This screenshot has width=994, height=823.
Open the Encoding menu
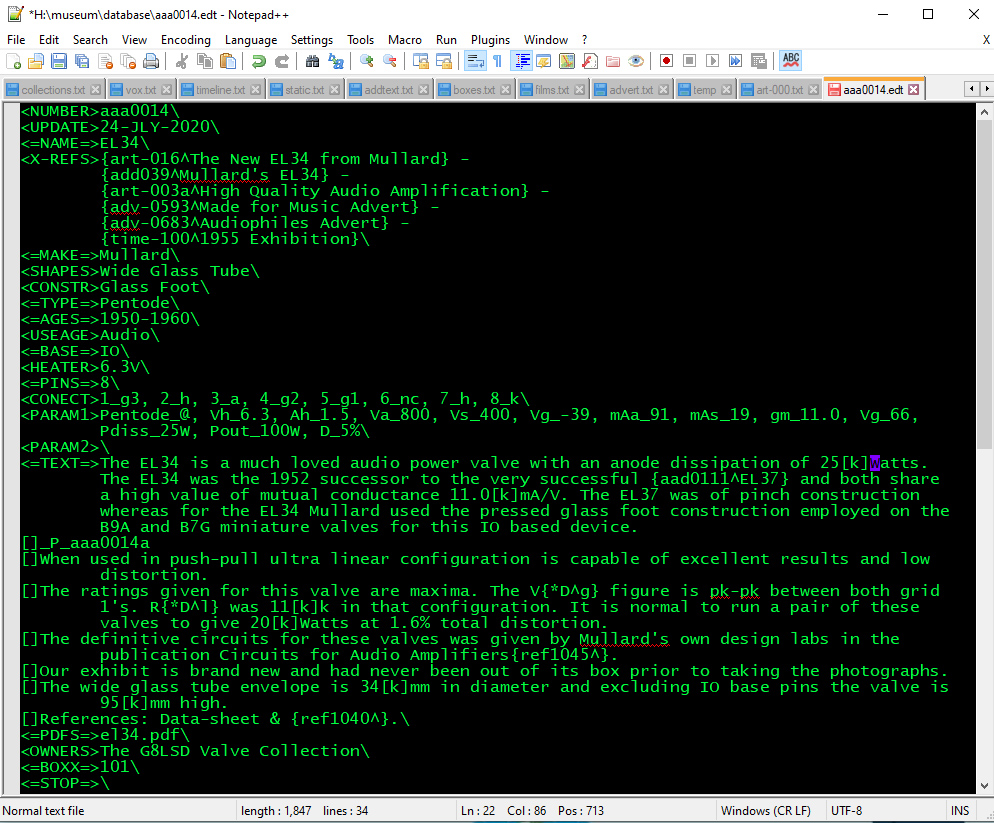click(x=186, y=40)
